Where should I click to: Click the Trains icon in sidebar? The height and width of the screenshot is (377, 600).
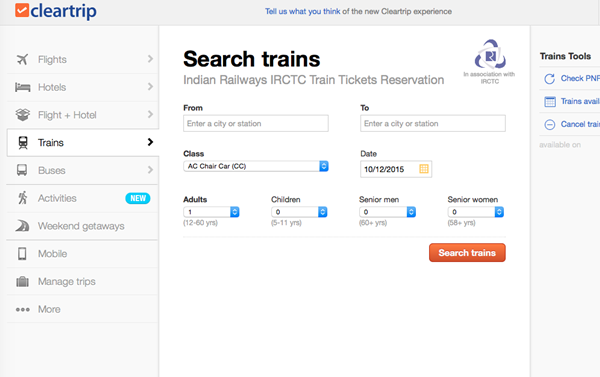pos(23,143)
